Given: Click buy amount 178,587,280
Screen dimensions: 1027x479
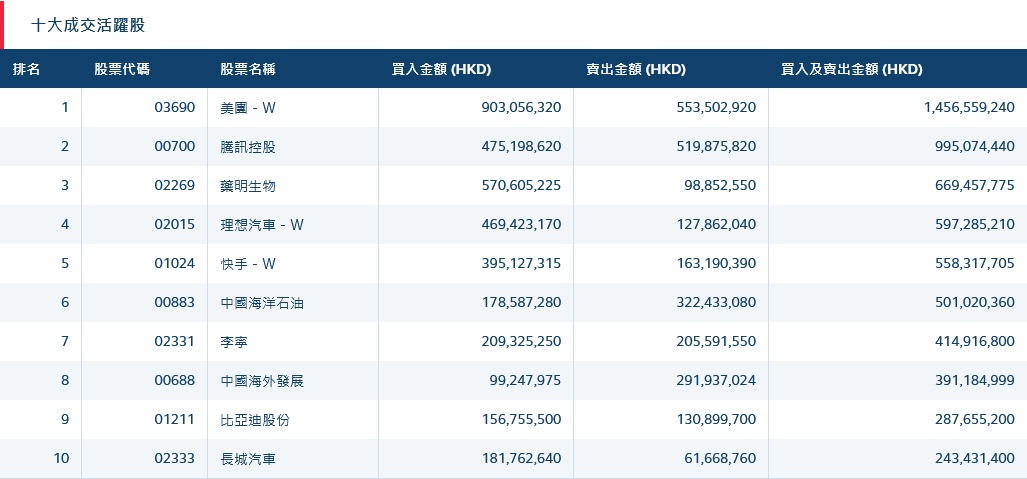Looking at the screenshot, I should 521,303.
